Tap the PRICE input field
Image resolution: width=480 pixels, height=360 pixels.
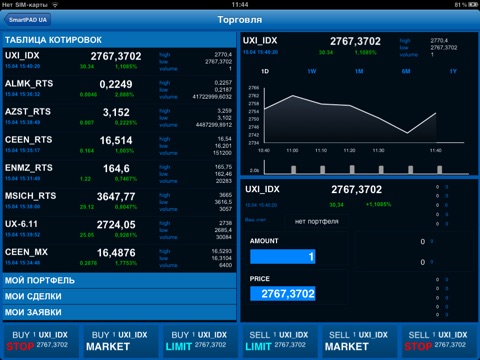click(x=283, y=294)
